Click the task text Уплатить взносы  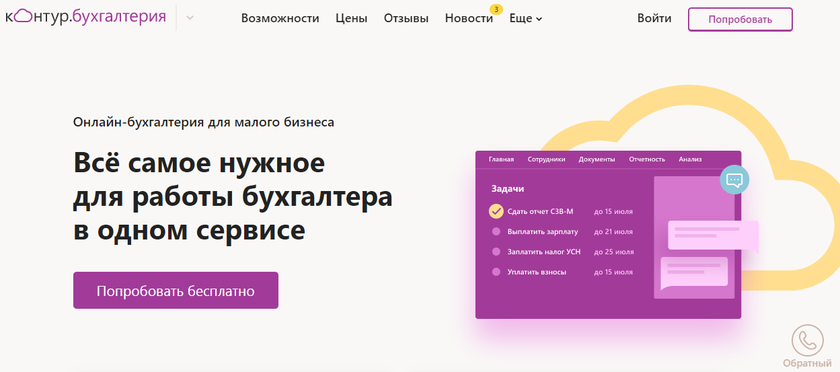[x=537, y=272]
